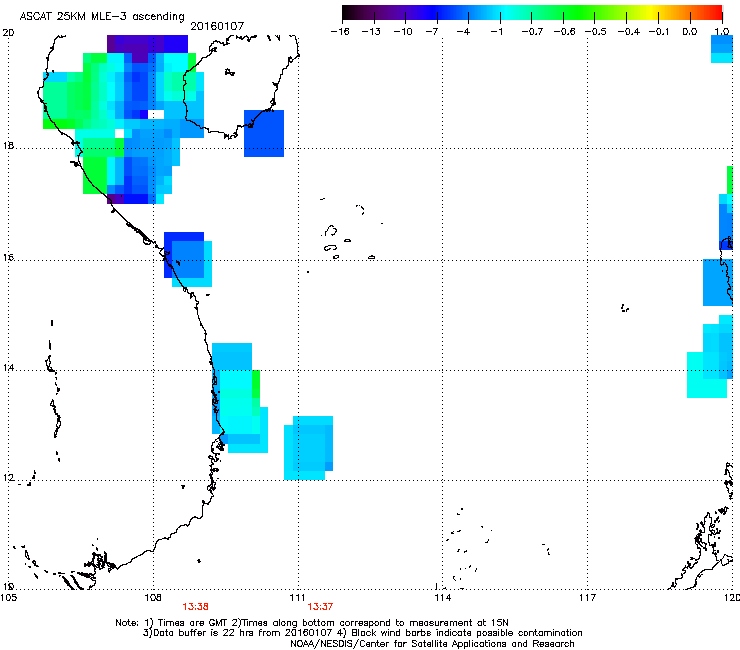
Task: Click longitude axis label '117'
Action: pyautogui.click(x=587, y=598)
